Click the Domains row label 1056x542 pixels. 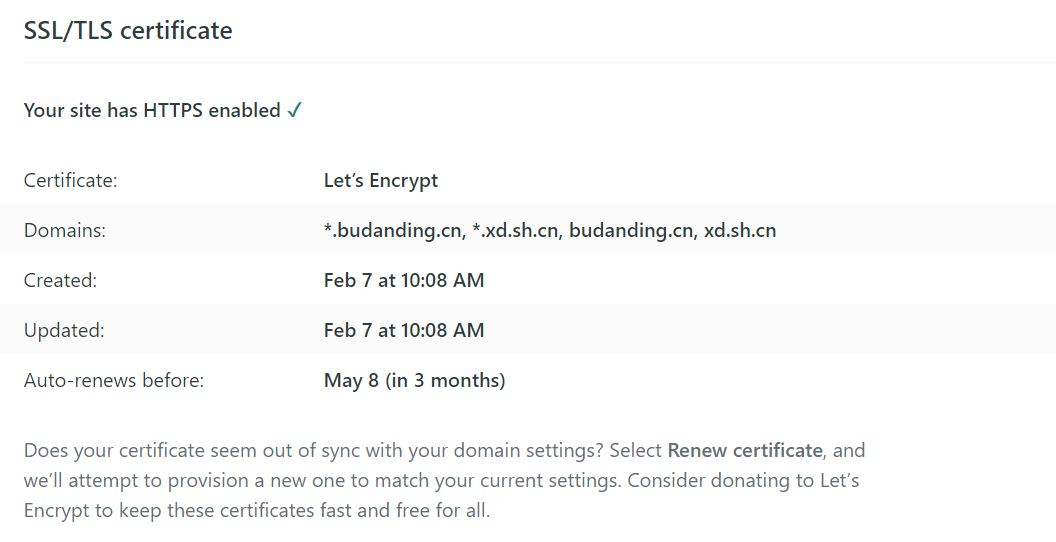[x=64, y=231]
